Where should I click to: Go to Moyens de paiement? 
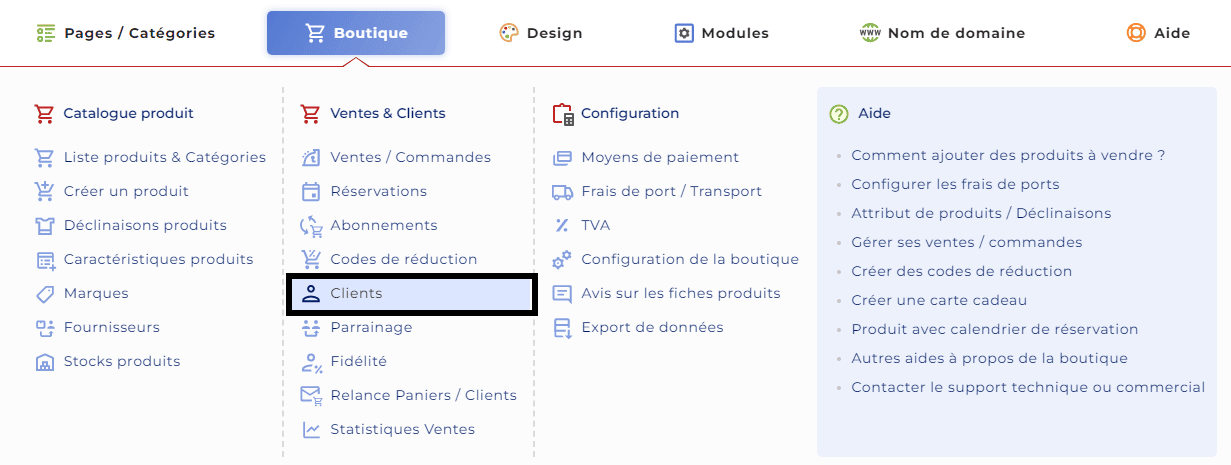(659, 157)
